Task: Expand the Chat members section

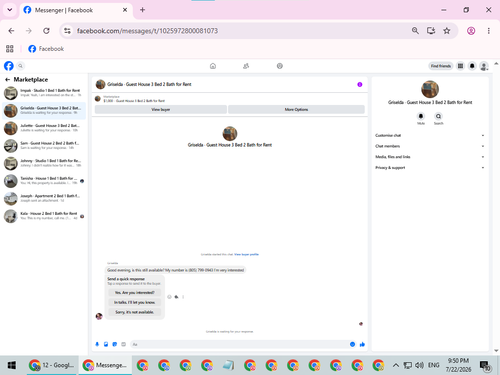Action: [430, 146]
